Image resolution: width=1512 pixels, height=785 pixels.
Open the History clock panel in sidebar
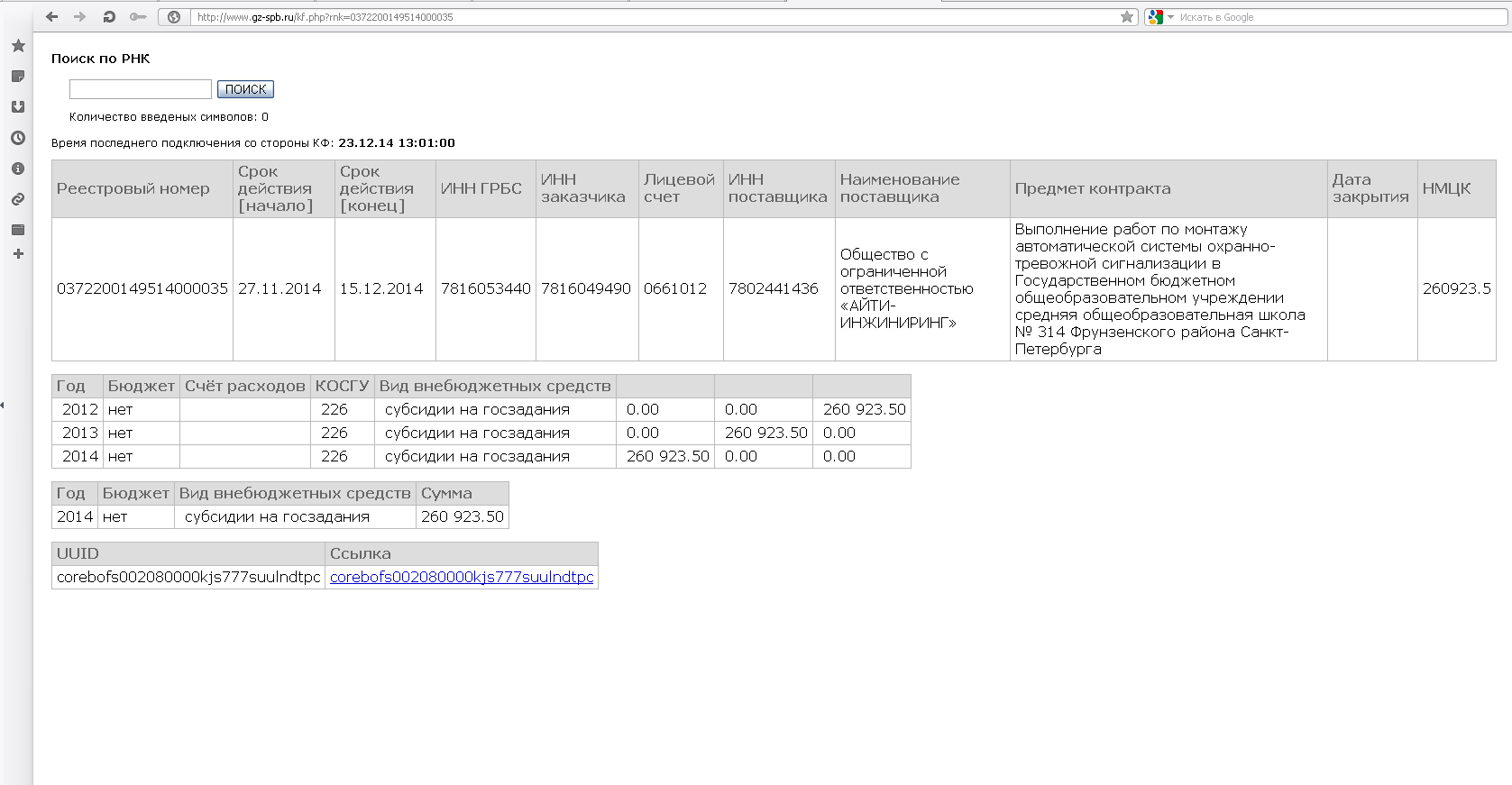pyautogui.click(x=18, y=138)
